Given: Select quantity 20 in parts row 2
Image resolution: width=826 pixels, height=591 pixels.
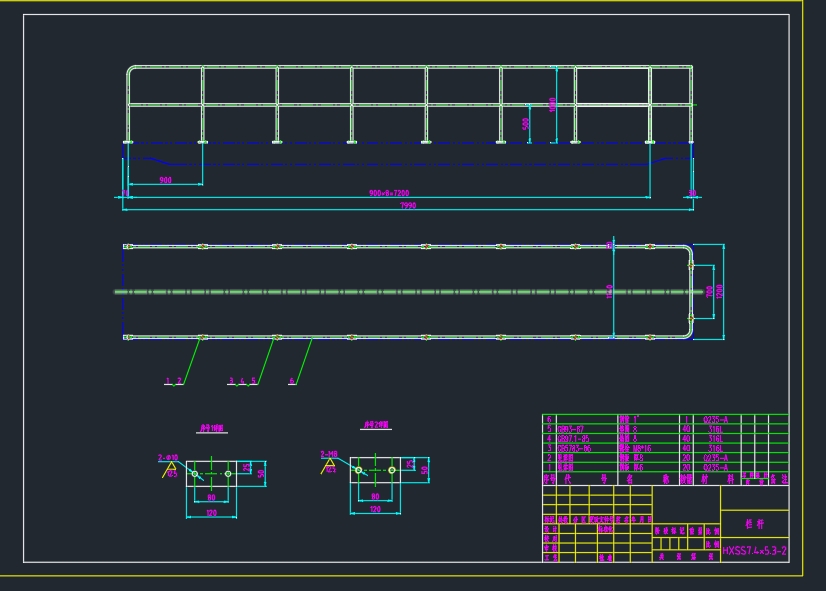Looking at the screenshot, I should [x=686, y=458].
